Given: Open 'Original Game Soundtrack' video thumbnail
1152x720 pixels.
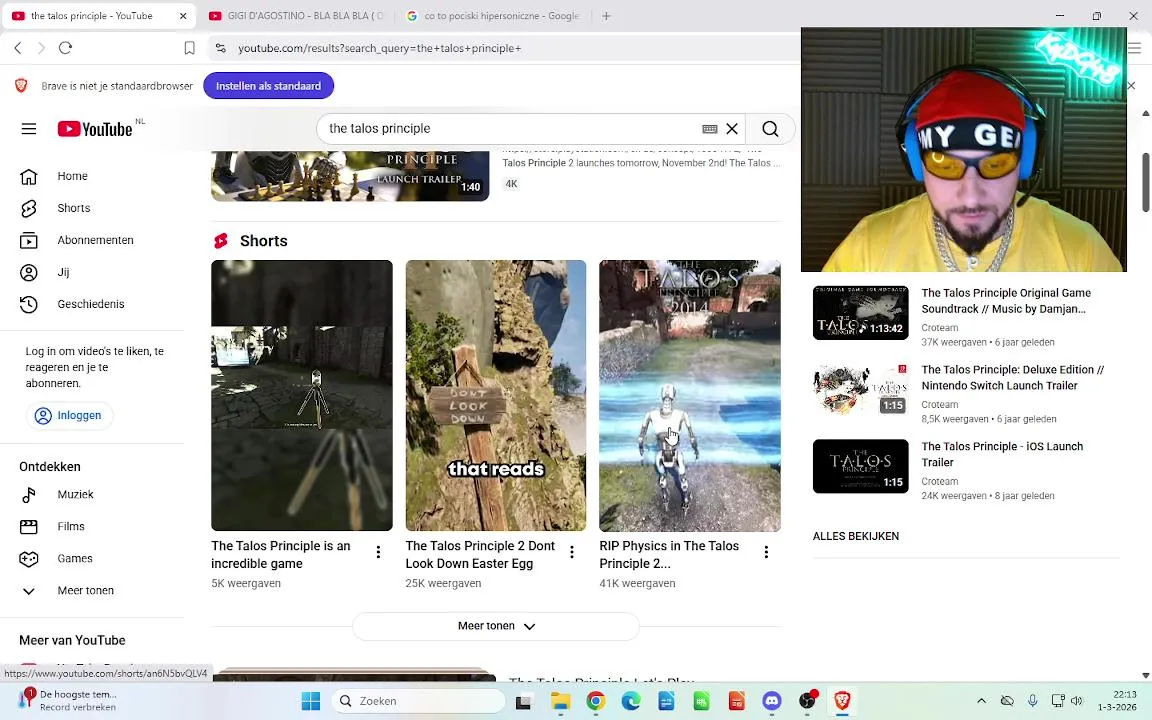Looking at the screenshot, I should (x=860, y=313).
